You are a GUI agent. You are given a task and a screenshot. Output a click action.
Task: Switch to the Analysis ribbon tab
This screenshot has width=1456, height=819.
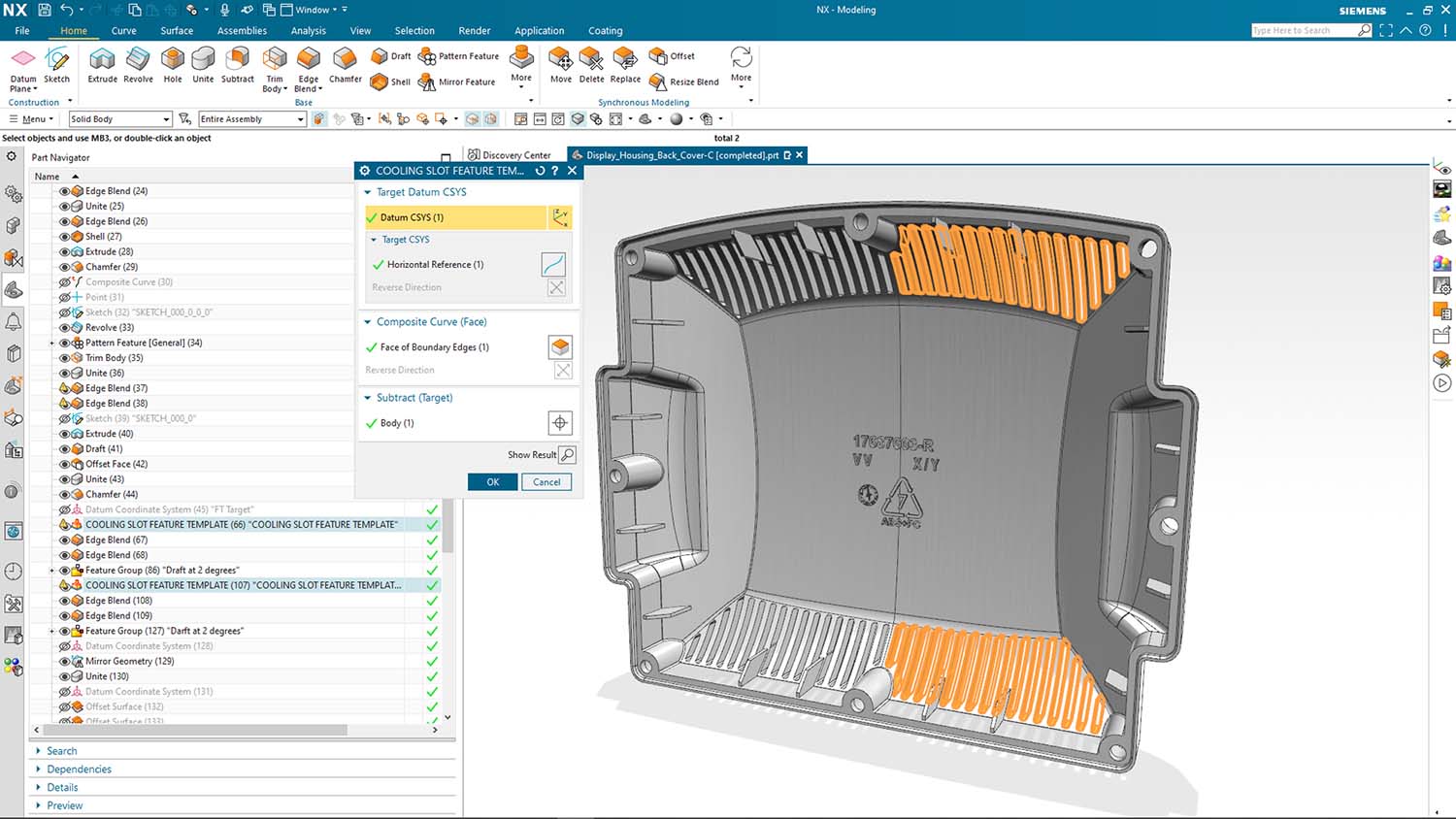(308, 31)
